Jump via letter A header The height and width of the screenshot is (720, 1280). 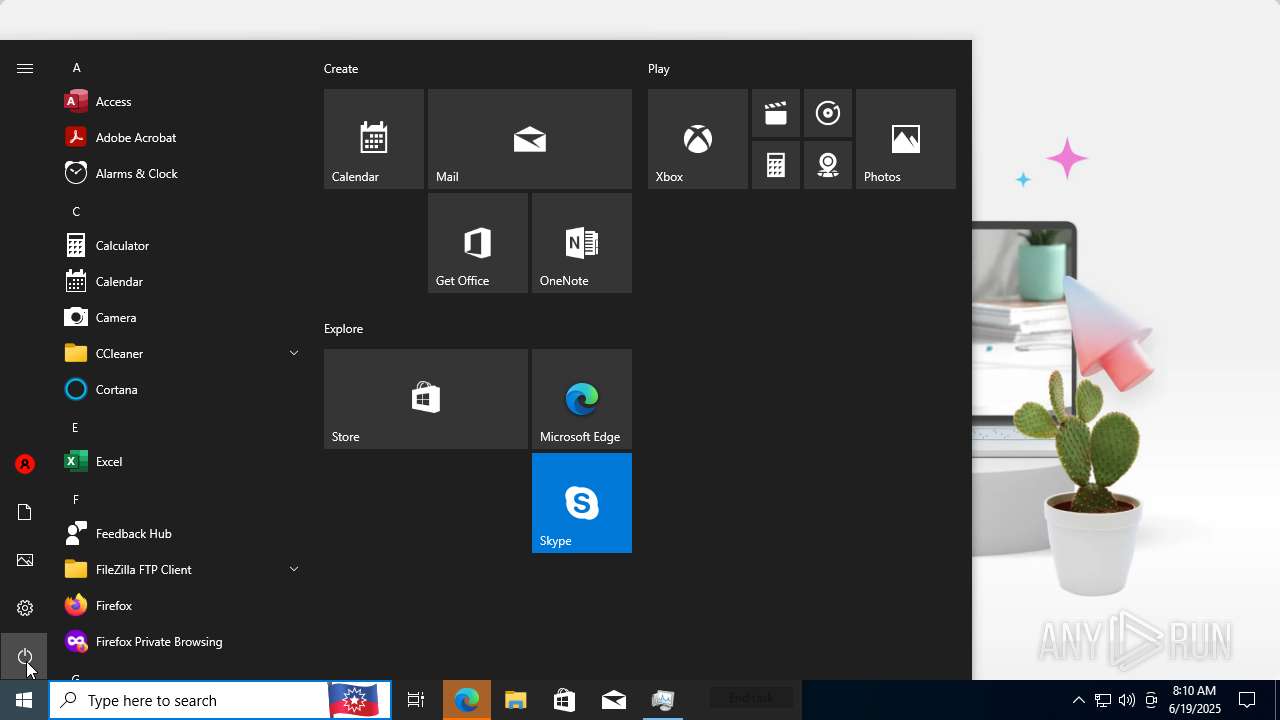click(x=76, y=68)
